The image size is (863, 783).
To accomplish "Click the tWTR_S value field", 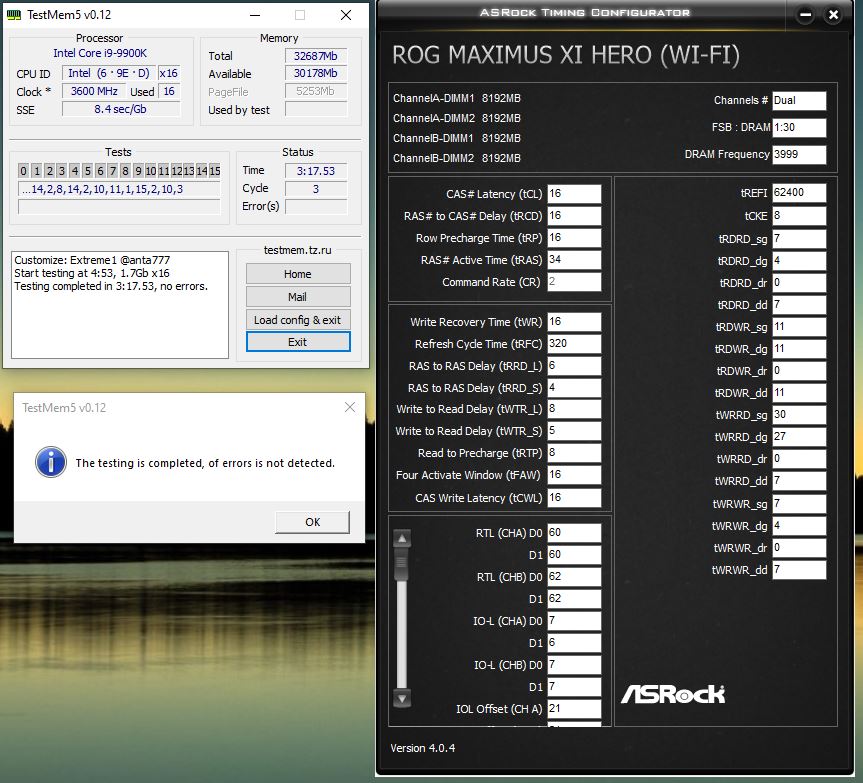I will tap(574, 431).
